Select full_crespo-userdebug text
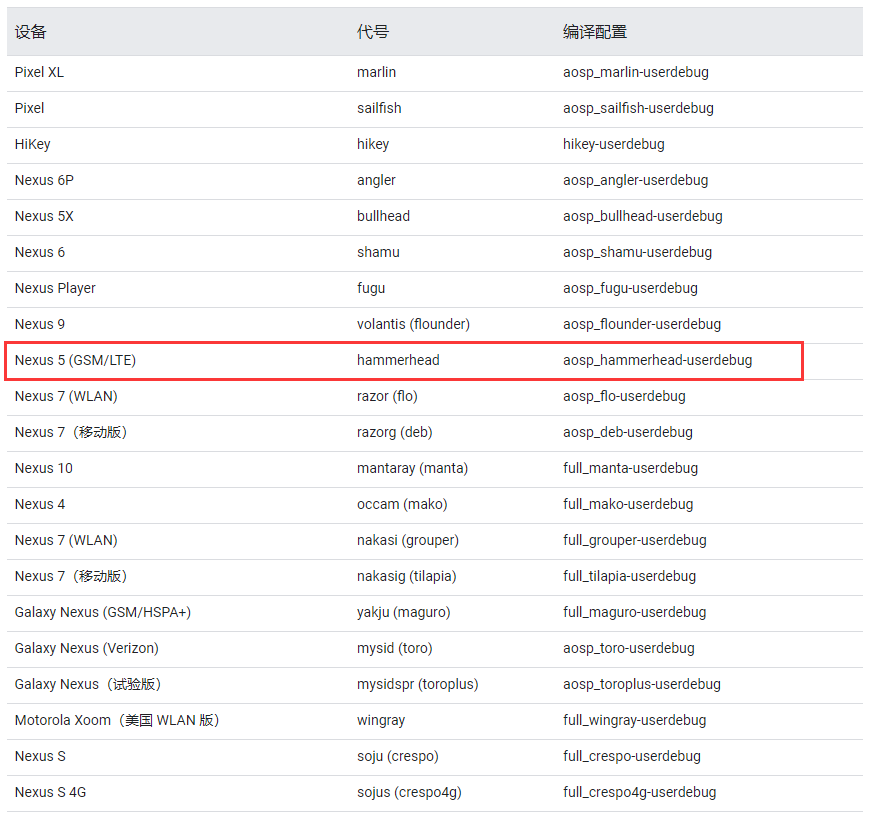The image size is (878, 818). point(632,756)
